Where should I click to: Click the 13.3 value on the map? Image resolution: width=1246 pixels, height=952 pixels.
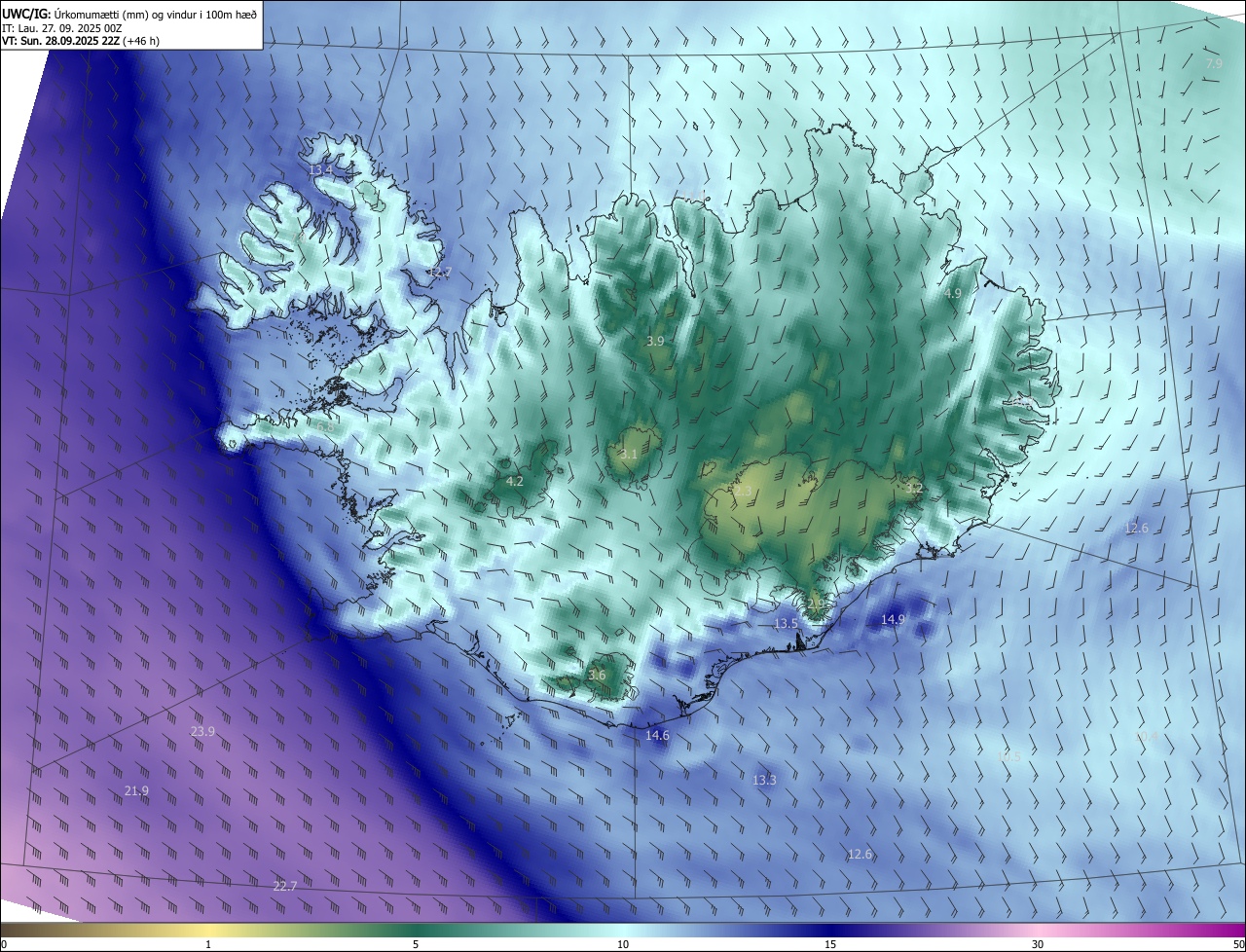(764, 780)
